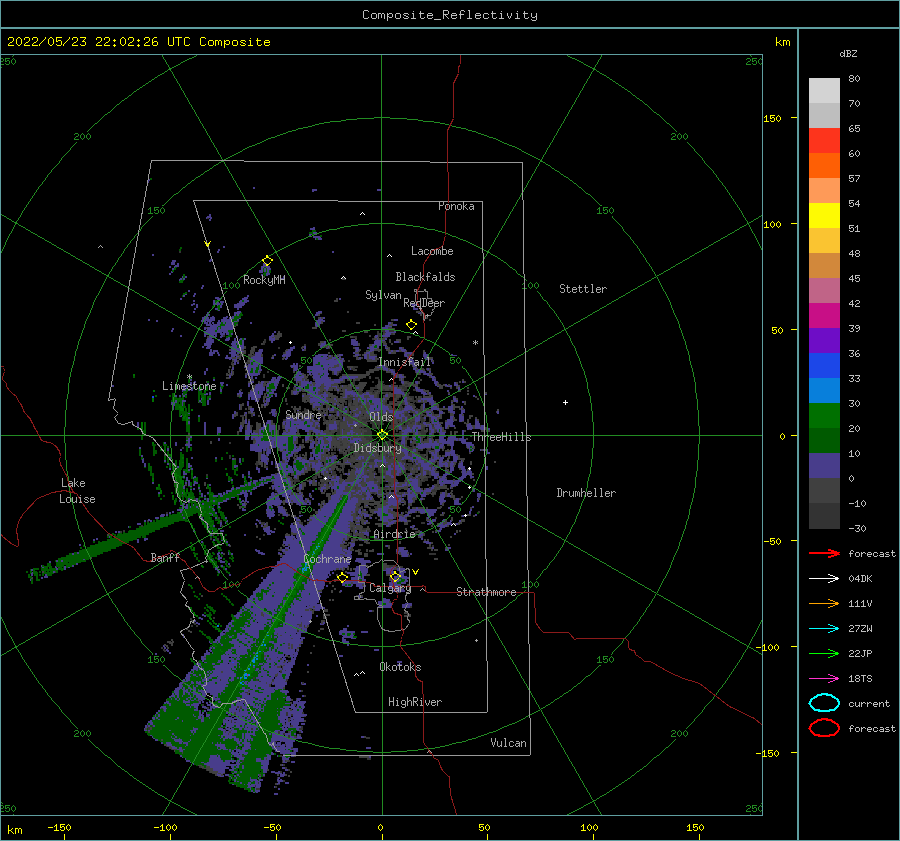Click the ThreeHills town label

point(501,437)
